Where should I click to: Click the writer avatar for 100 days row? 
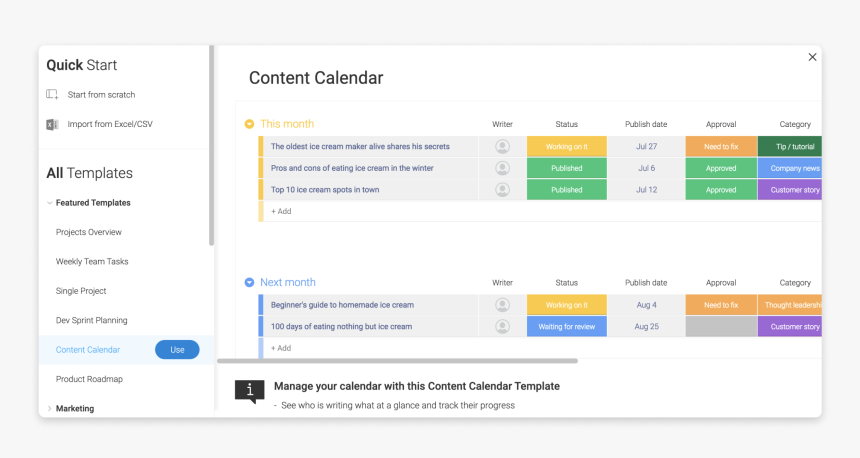[502, 326]
